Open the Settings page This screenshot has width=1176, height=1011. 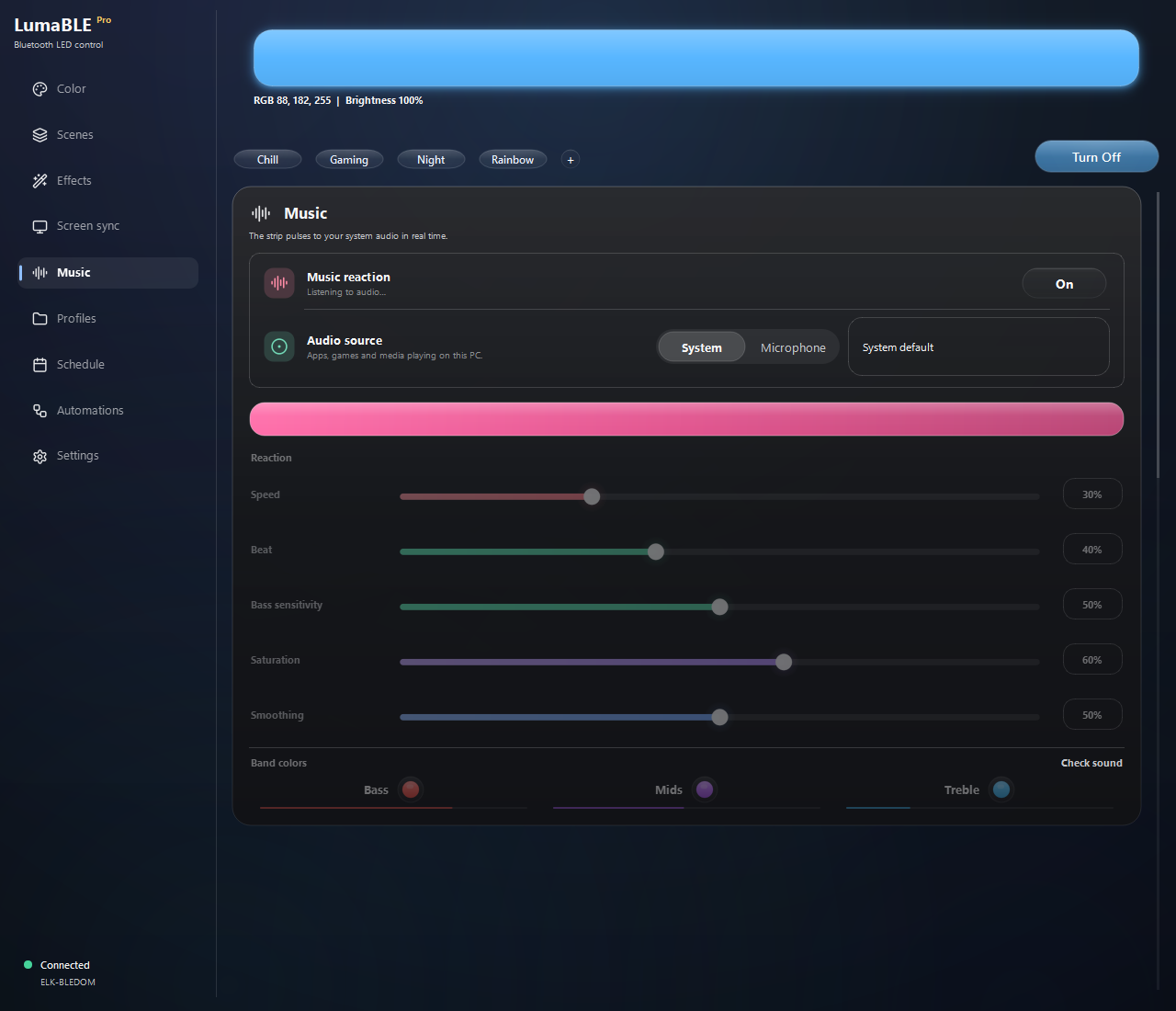pyautogui.click(x=107, y=456)
